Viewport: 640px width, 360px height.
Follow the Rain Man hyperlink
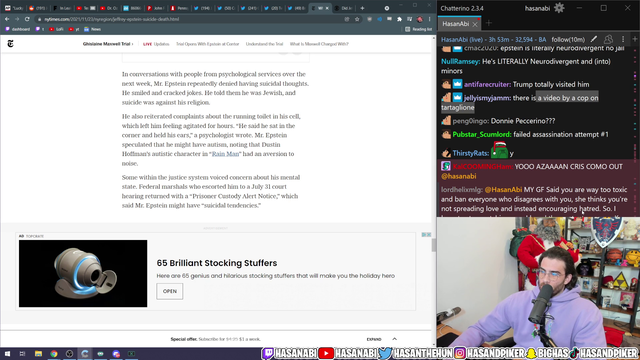point(225,154)
